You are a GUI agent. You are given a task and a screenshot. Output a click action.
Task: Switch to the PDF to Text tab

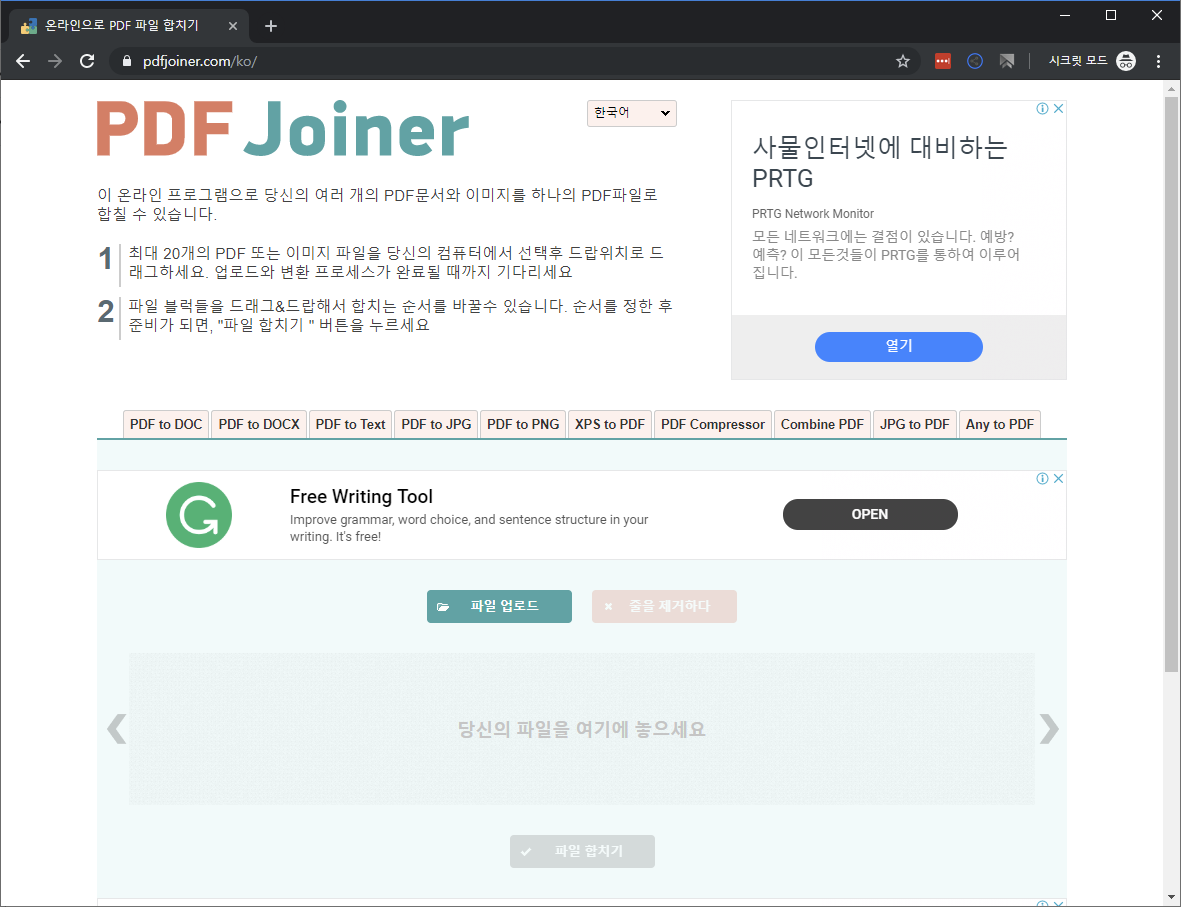[350, 424]
